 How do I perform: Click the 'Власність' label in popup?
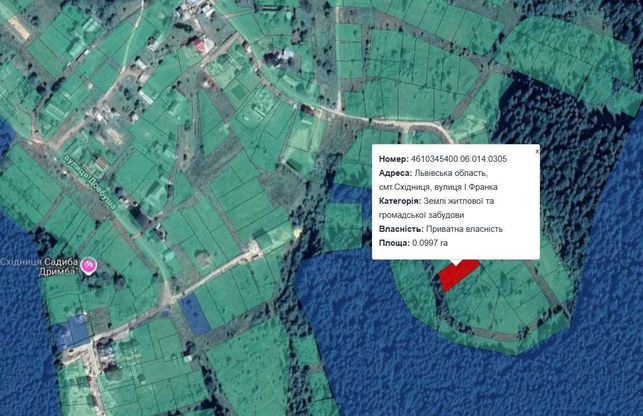pyautogui.click(x=401, y=229)
